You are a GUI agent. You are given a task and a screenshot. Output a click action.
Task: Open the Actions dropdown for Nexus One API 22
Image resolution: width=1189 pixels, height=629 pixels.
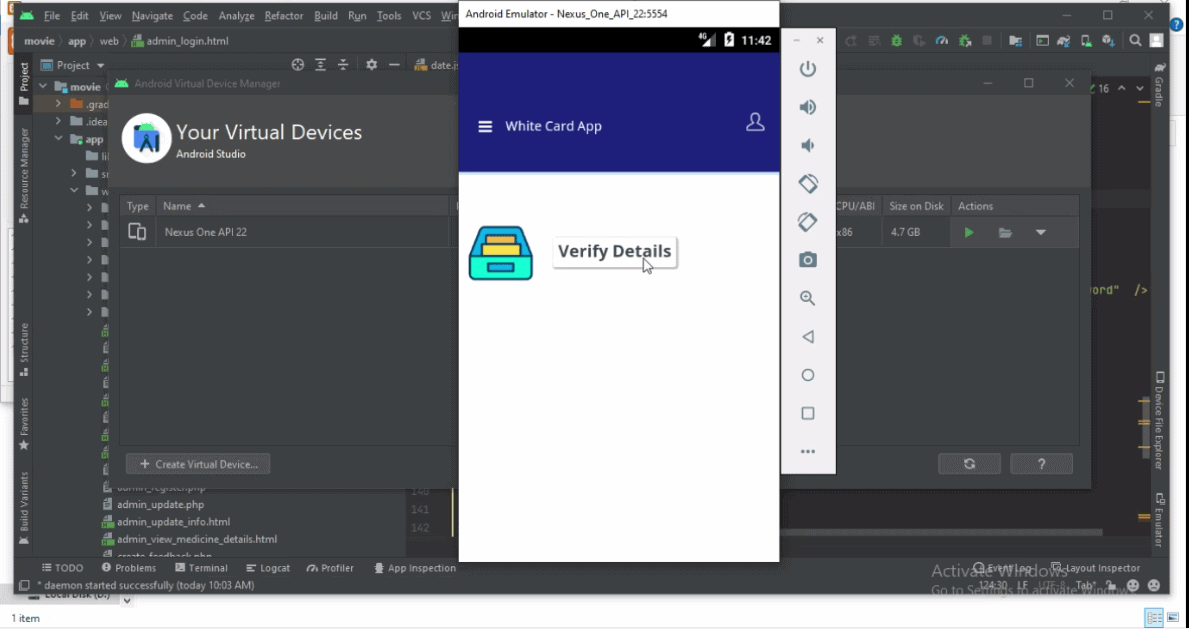pos(1040,231)
